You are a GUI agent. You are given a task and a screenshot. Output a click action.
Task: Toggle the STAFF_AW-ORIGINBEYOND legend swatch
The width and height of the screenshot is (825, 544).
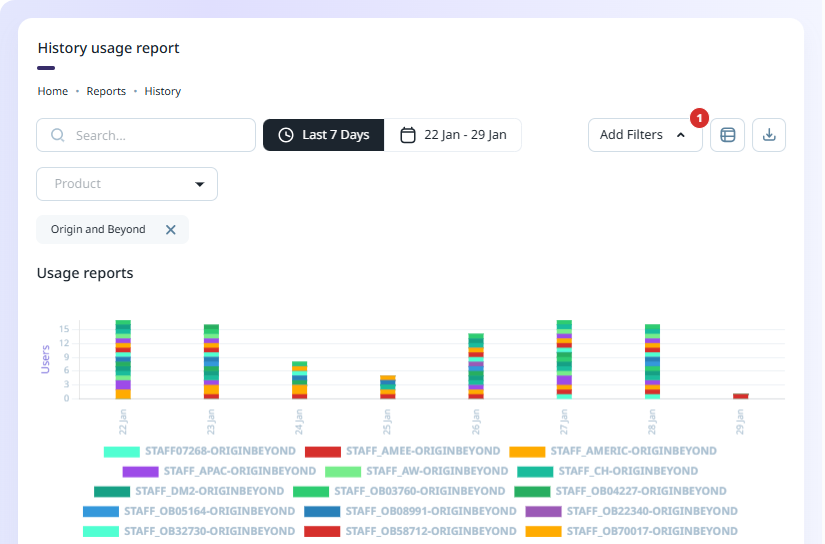click(x=343, y=471)
